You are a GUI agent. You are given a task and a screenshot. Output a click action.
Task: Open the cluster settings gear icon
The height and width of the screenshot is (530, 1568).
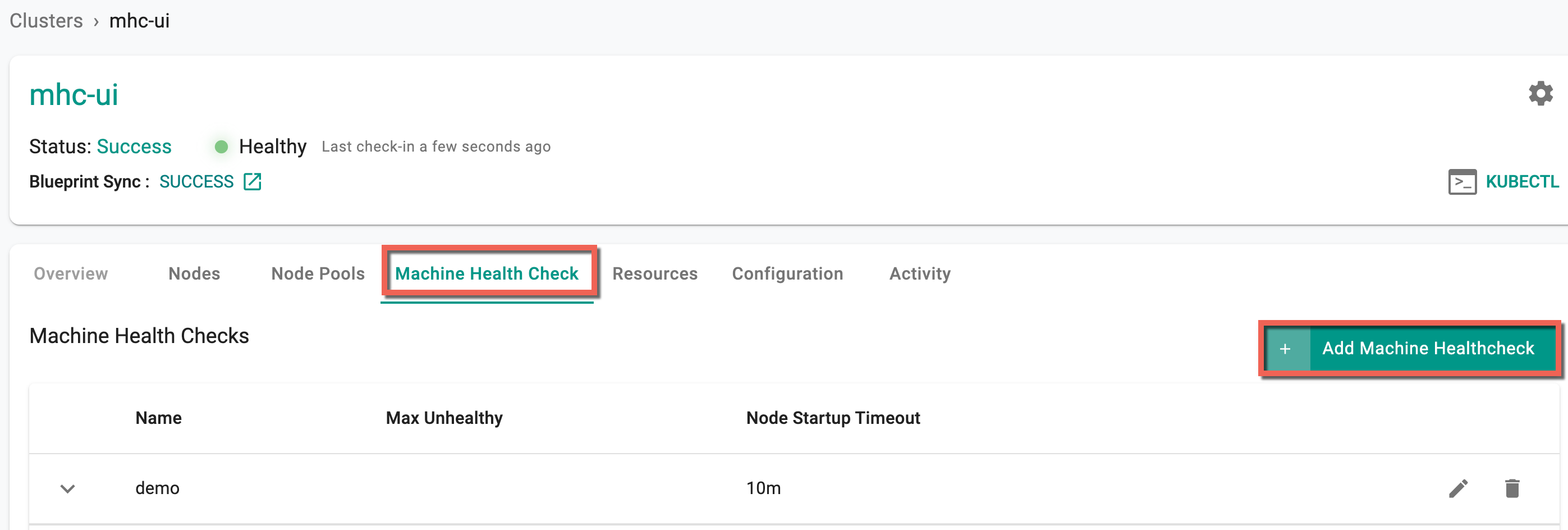coord(1540,94)
